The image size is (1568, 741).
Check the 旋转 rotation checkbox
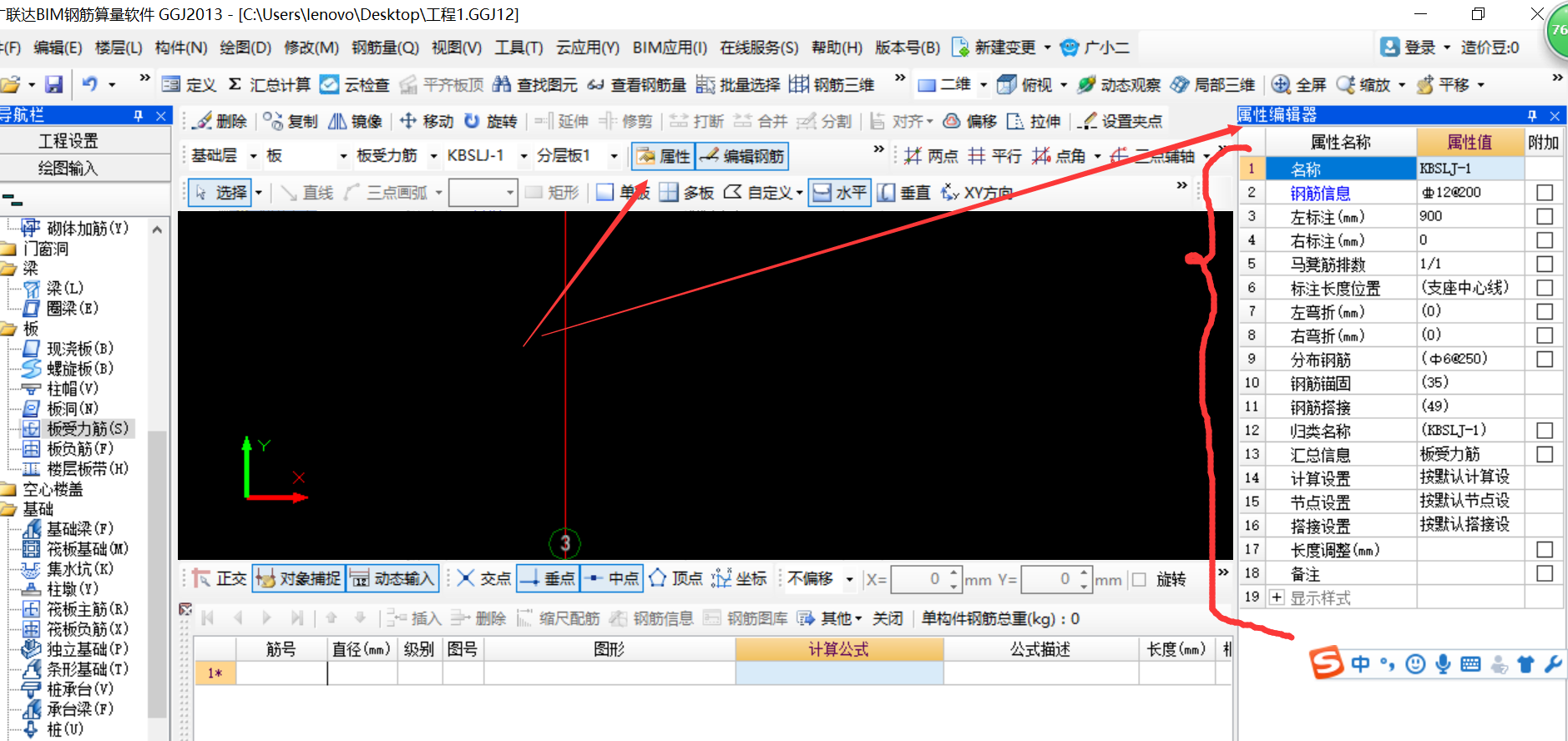click(1139, 579)
